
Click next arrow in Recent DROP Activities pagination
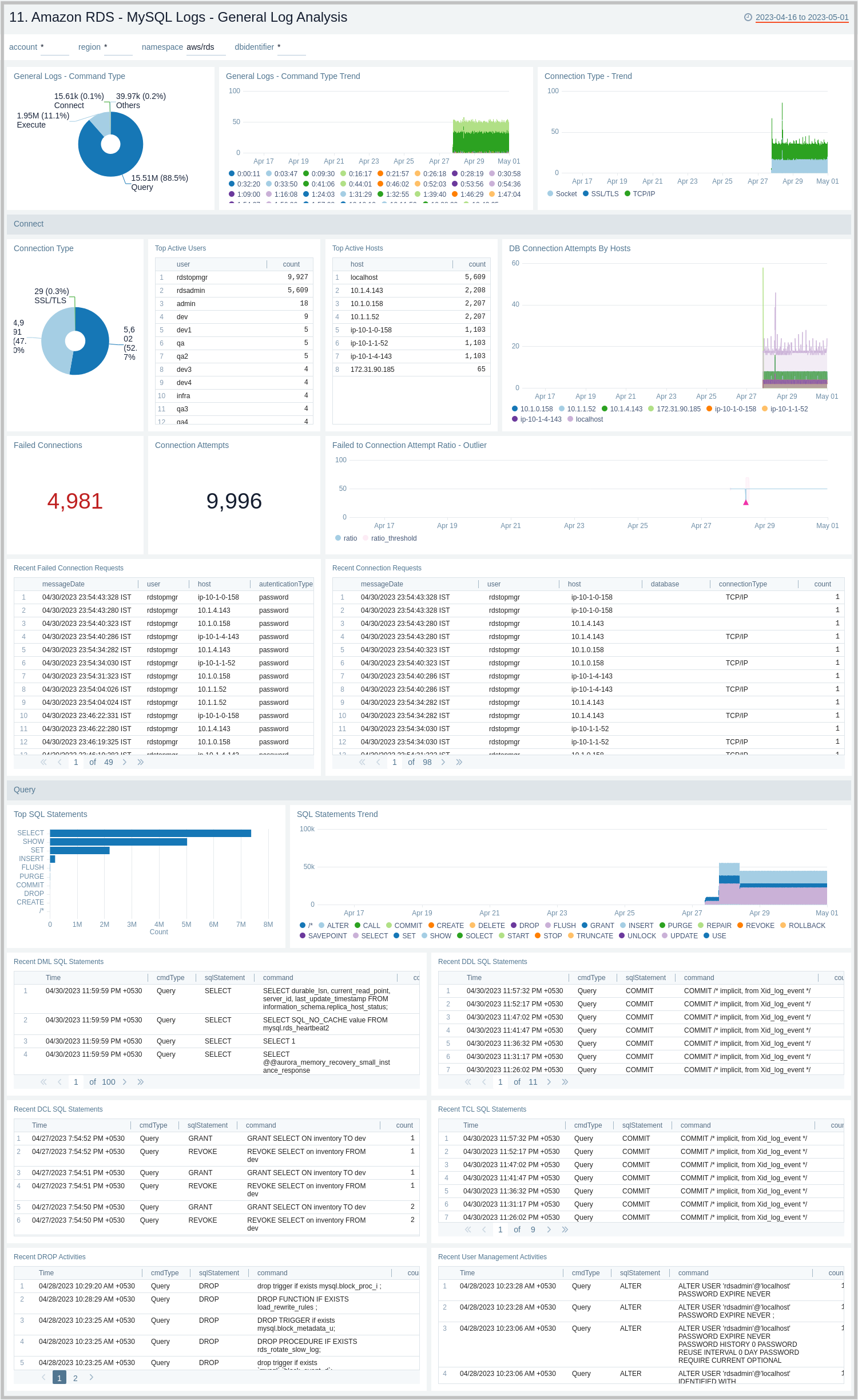[x=92, y=1377]
